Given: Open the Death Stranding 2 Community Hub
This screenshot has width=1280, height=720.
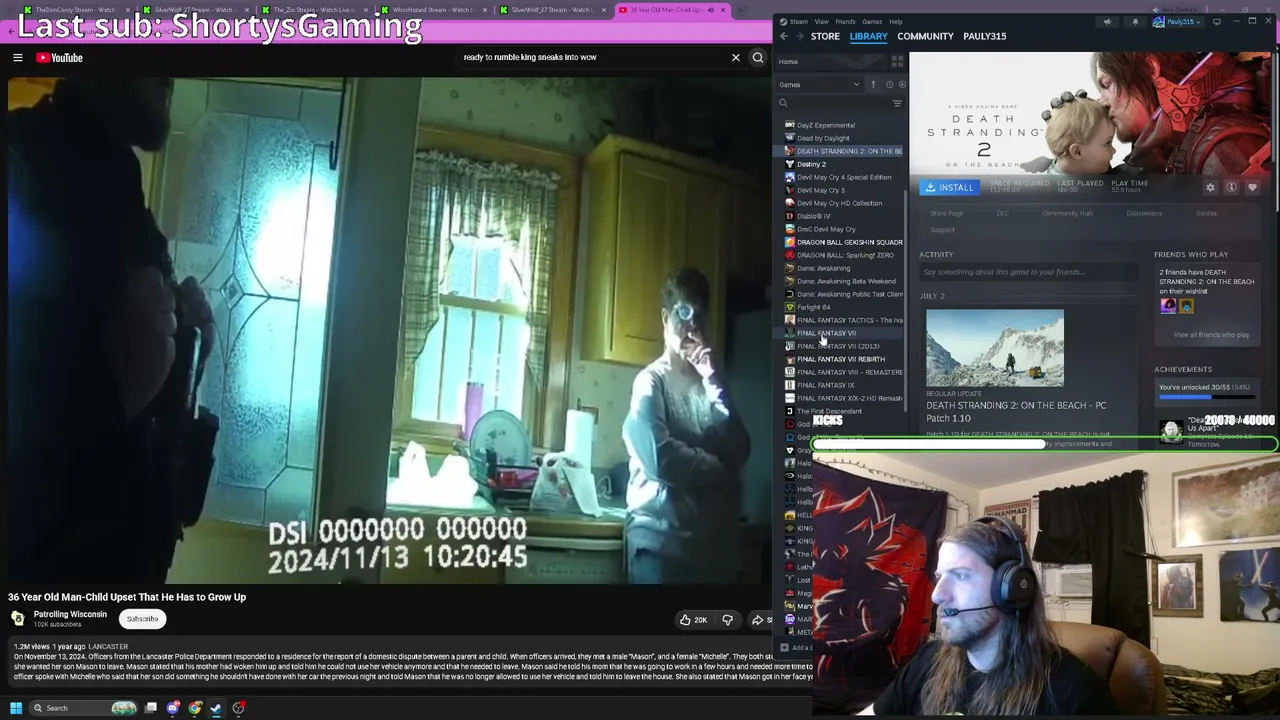Looking at the screenshot, I should pyautogui.click(x=1067, y=213).
